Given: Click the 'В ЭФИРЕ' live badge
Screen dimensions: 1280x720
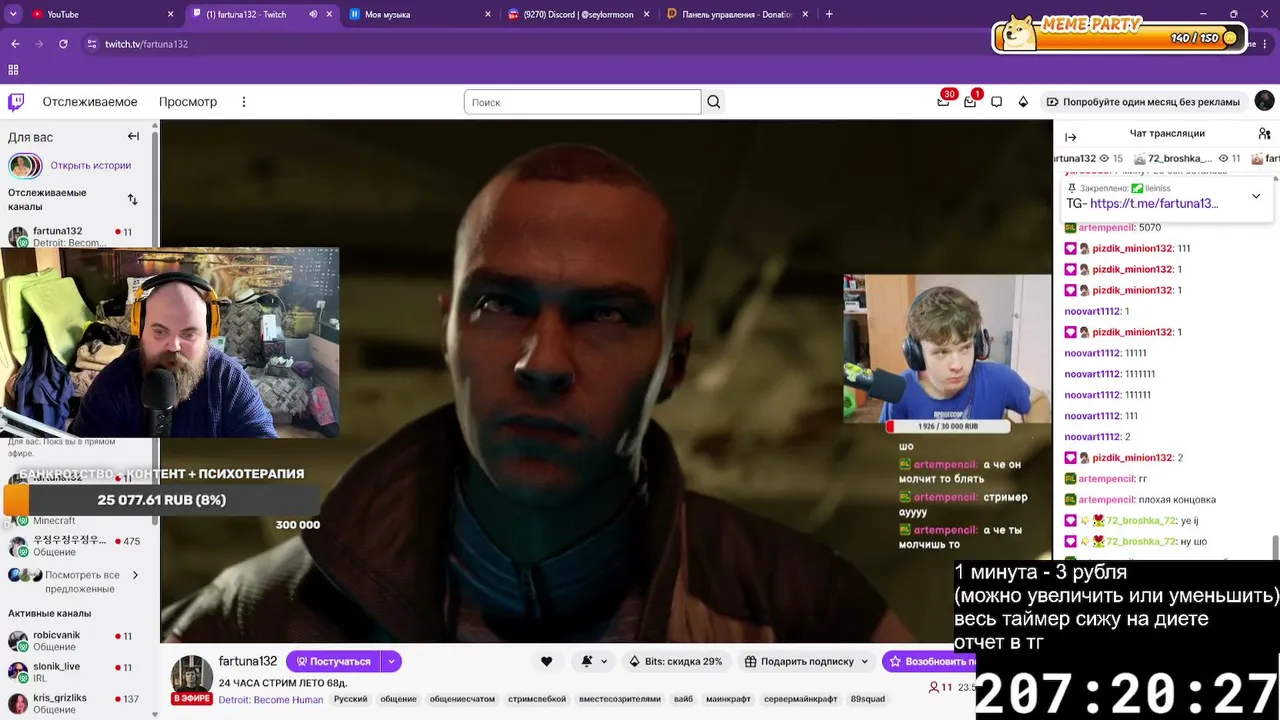Looking at the screenshot, I should (x=191, y=699).
